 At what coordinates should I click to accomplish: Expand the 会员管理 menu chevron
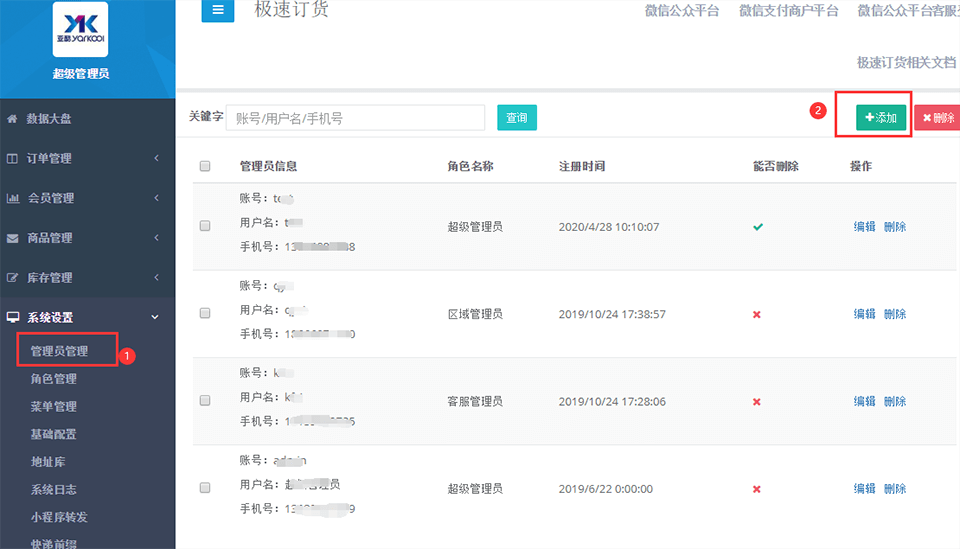pyautogui.click(x=157, y=198)
